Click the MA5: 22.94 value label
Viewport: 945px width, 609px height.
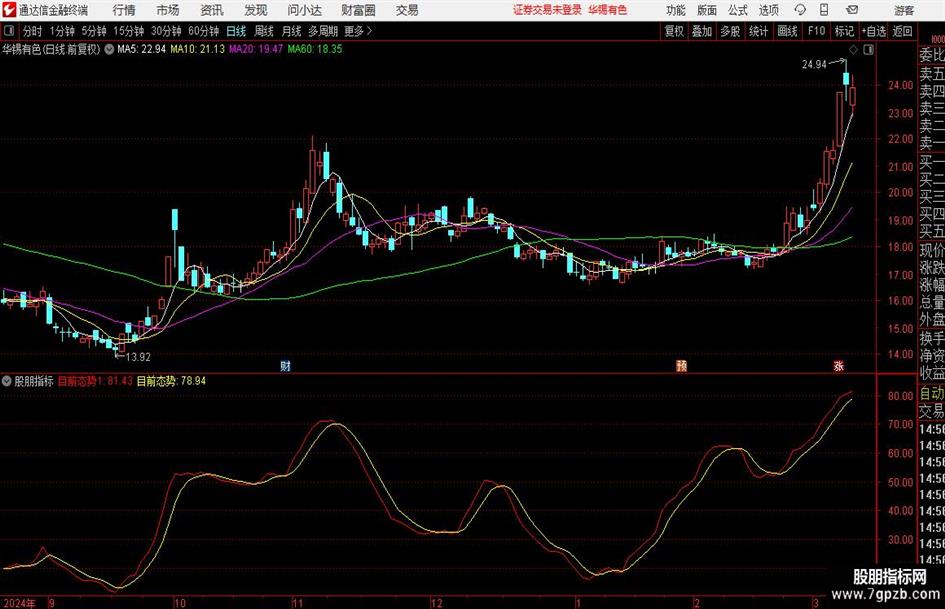pos(141,49)
